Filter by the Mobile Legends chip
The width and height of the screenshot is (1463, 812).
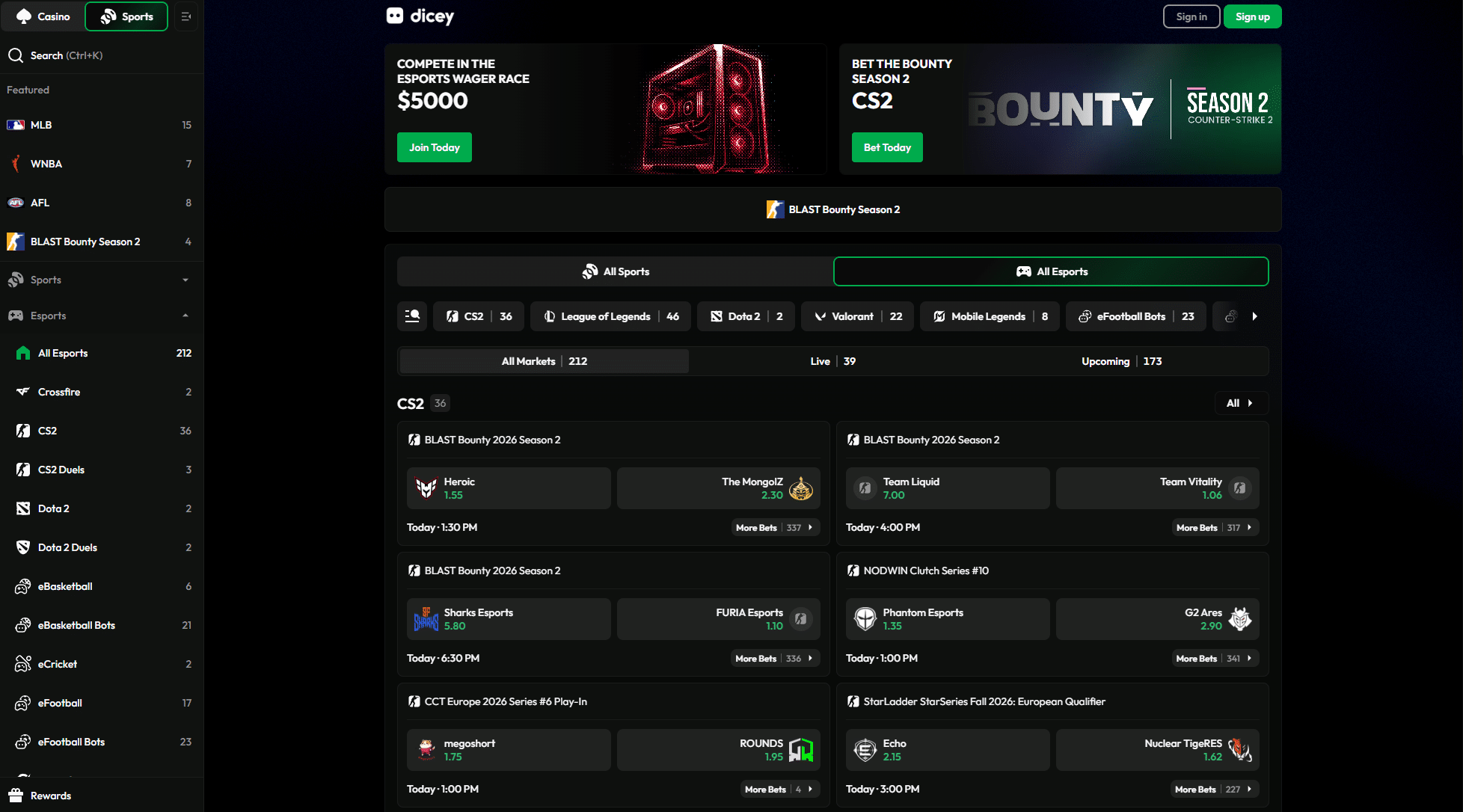(x=990, y=316)
